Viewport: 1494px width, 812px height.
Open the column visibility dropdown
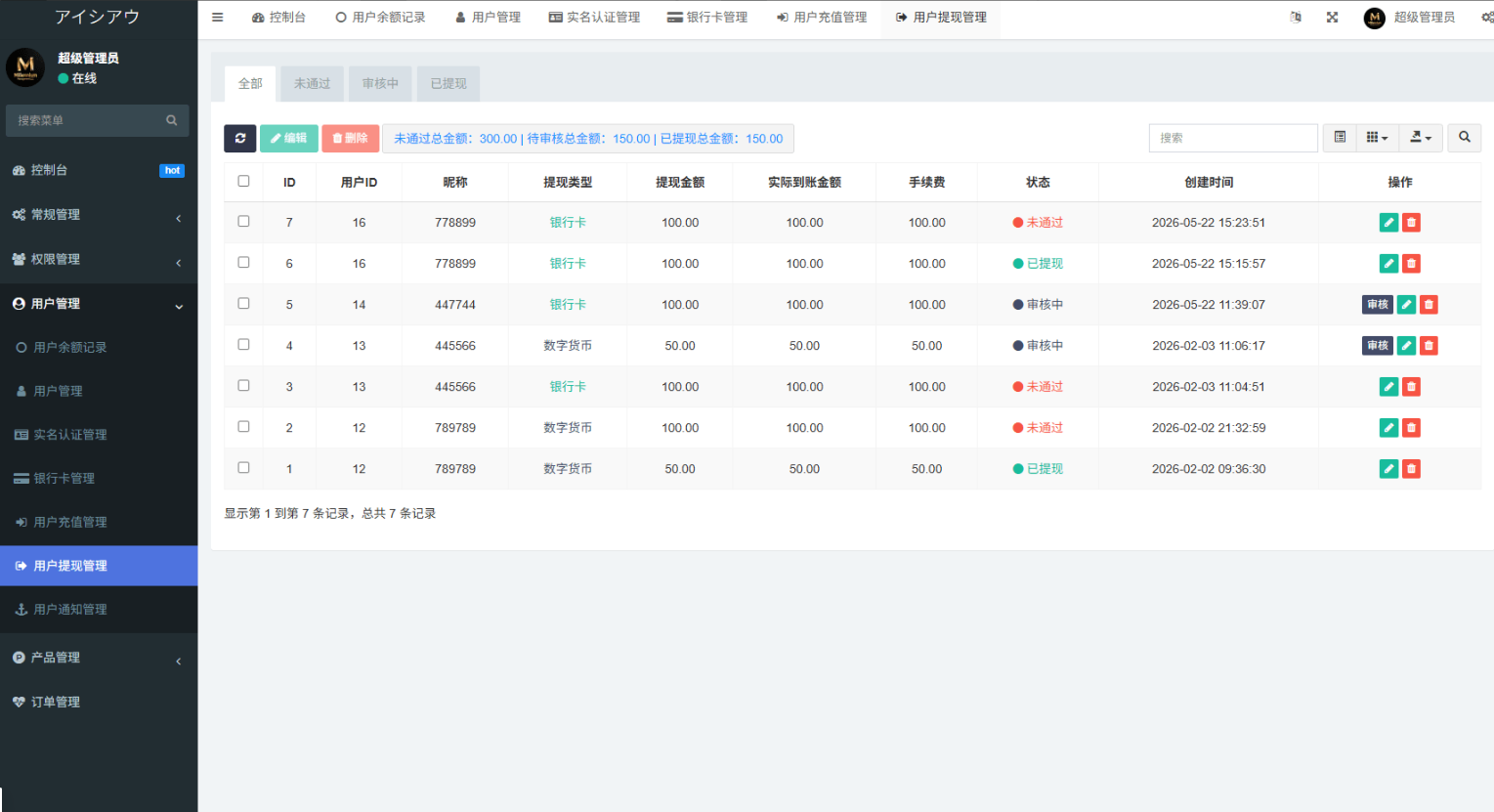coord(1377,138)
